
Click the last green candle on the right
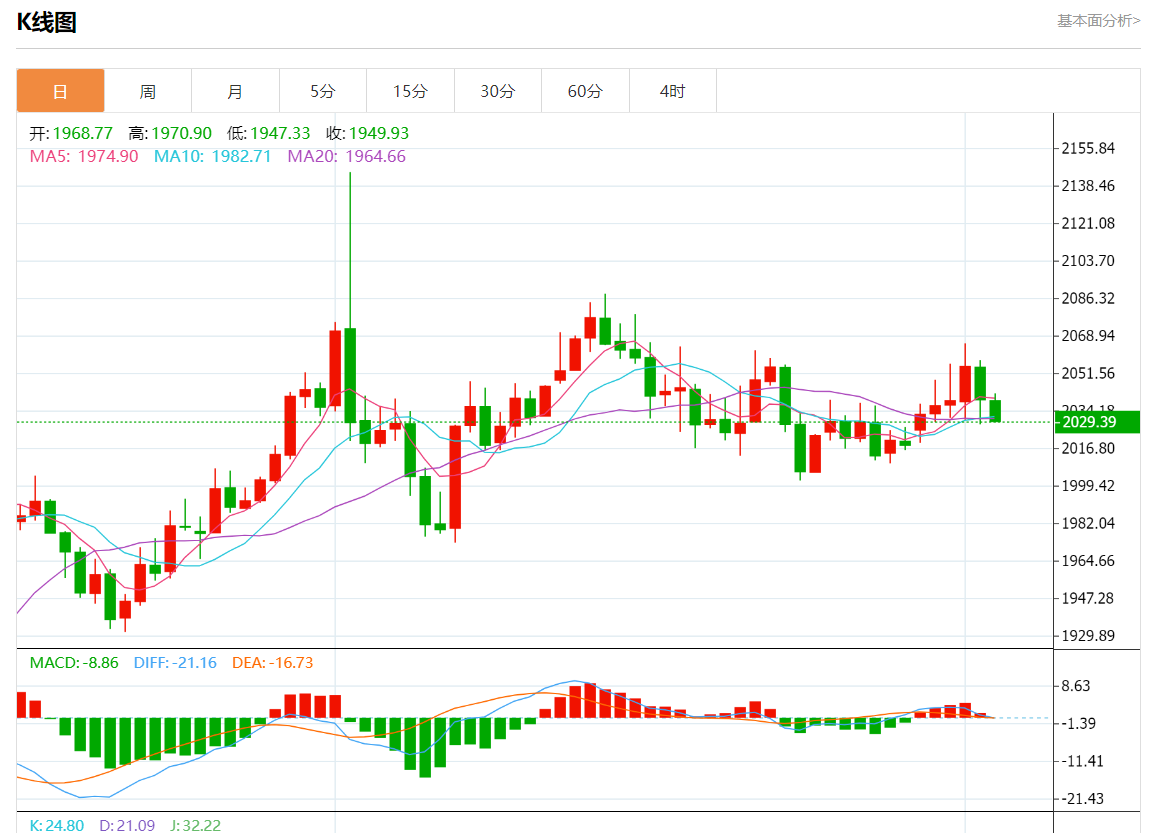[995, 411]
